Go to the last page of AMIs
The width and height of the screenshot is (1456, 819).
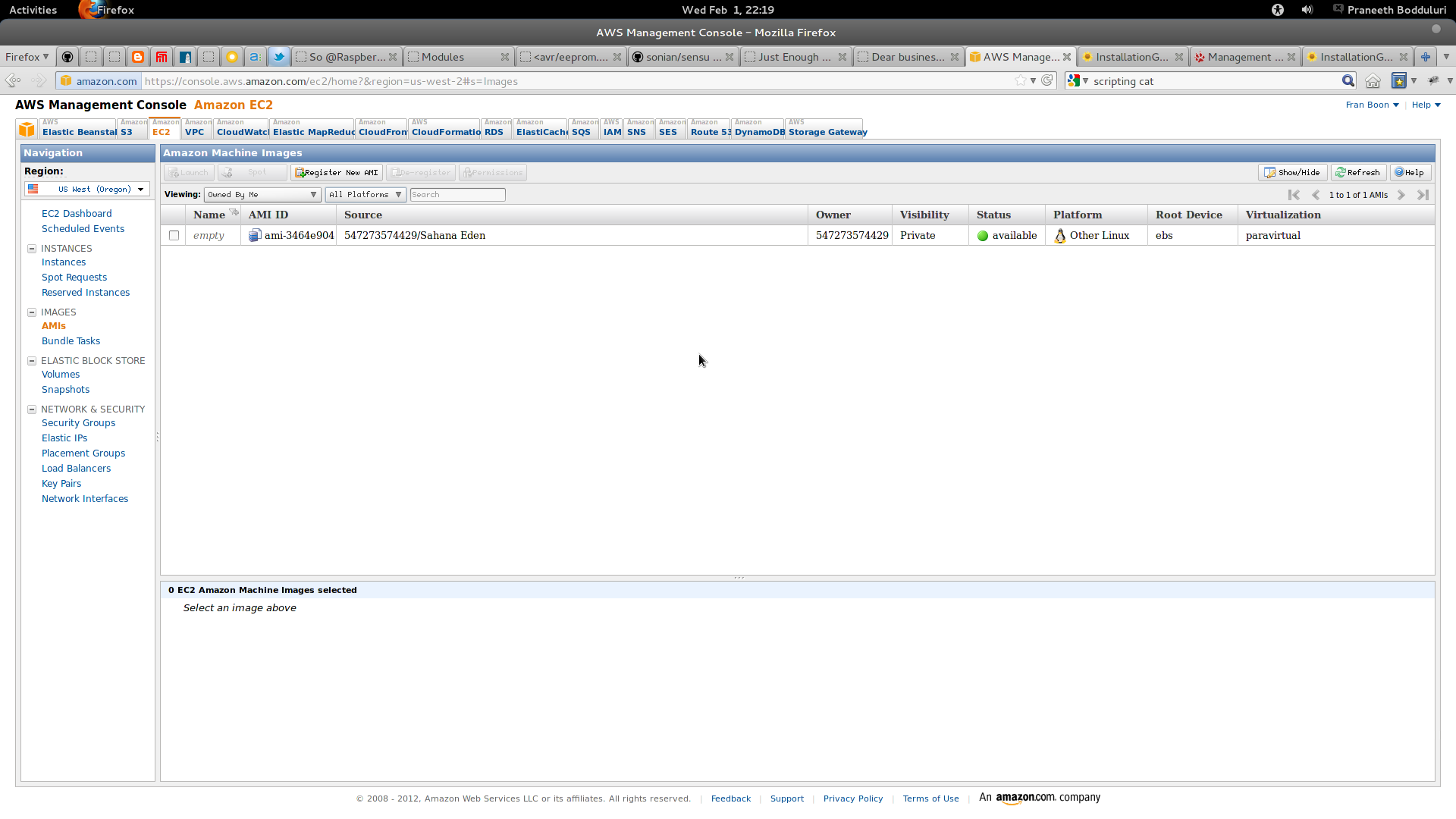(1423, 195)
